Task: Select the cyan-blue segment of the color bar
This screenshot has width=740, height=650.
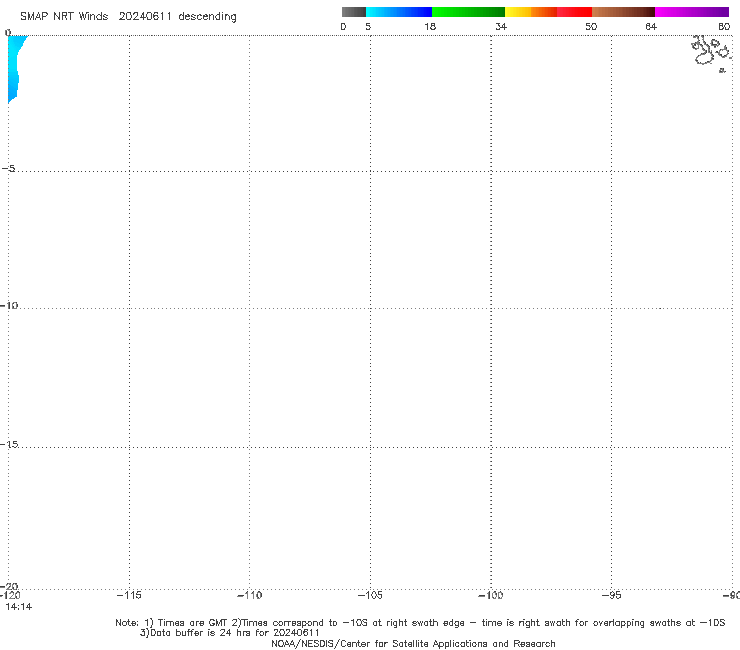Action: click(399, 12)
